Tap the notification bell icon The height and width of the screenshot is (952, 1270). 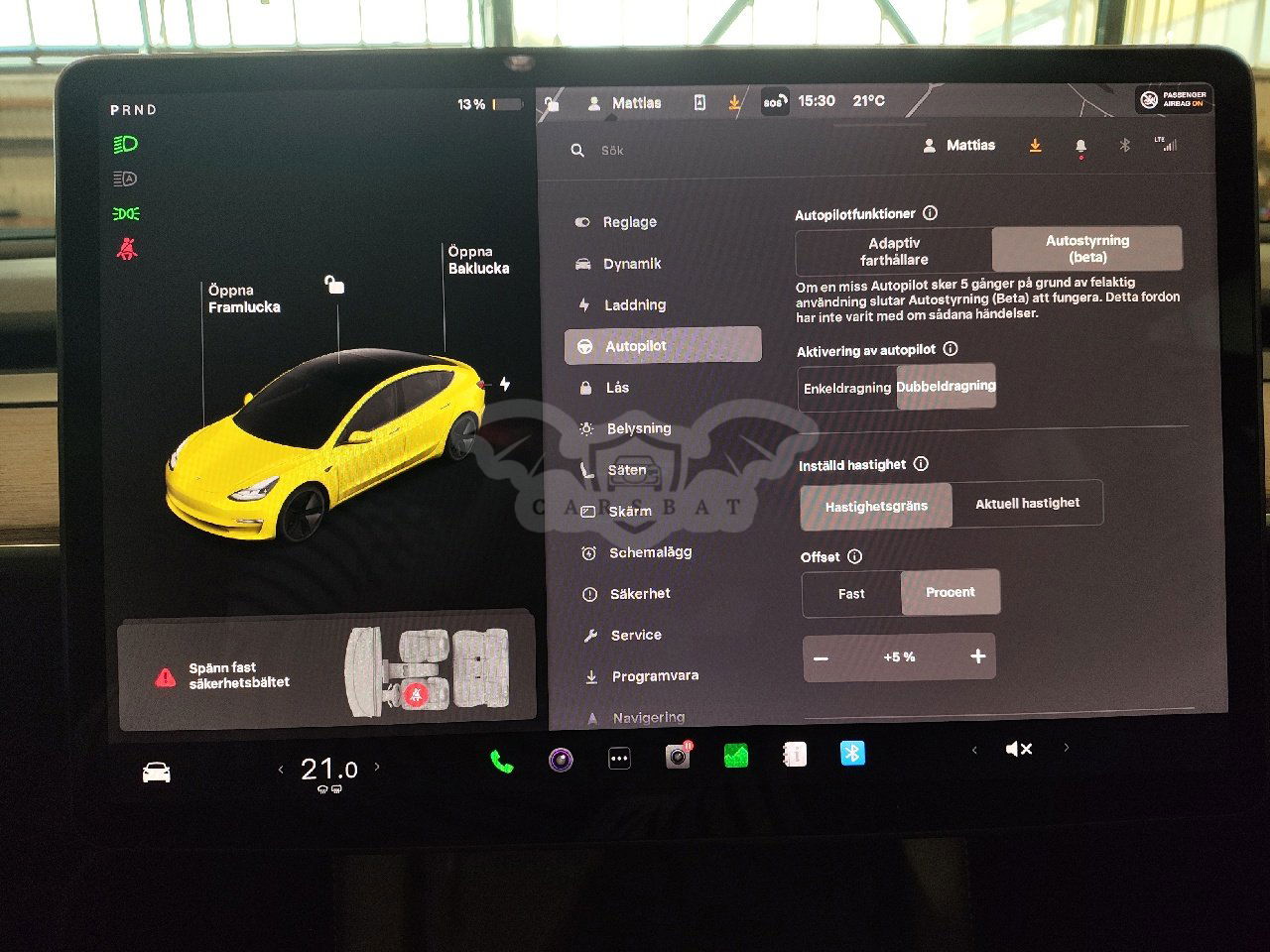coord(1080,146)
